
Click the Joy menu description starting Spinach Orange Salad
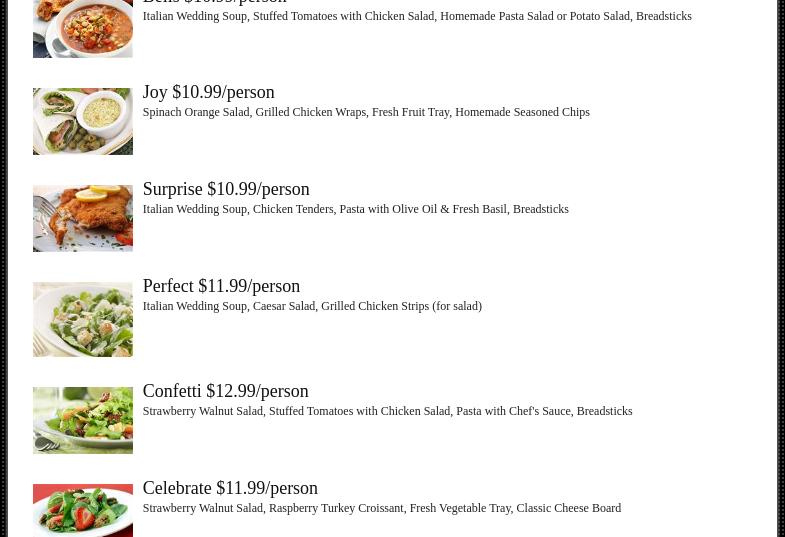[366, 112]
